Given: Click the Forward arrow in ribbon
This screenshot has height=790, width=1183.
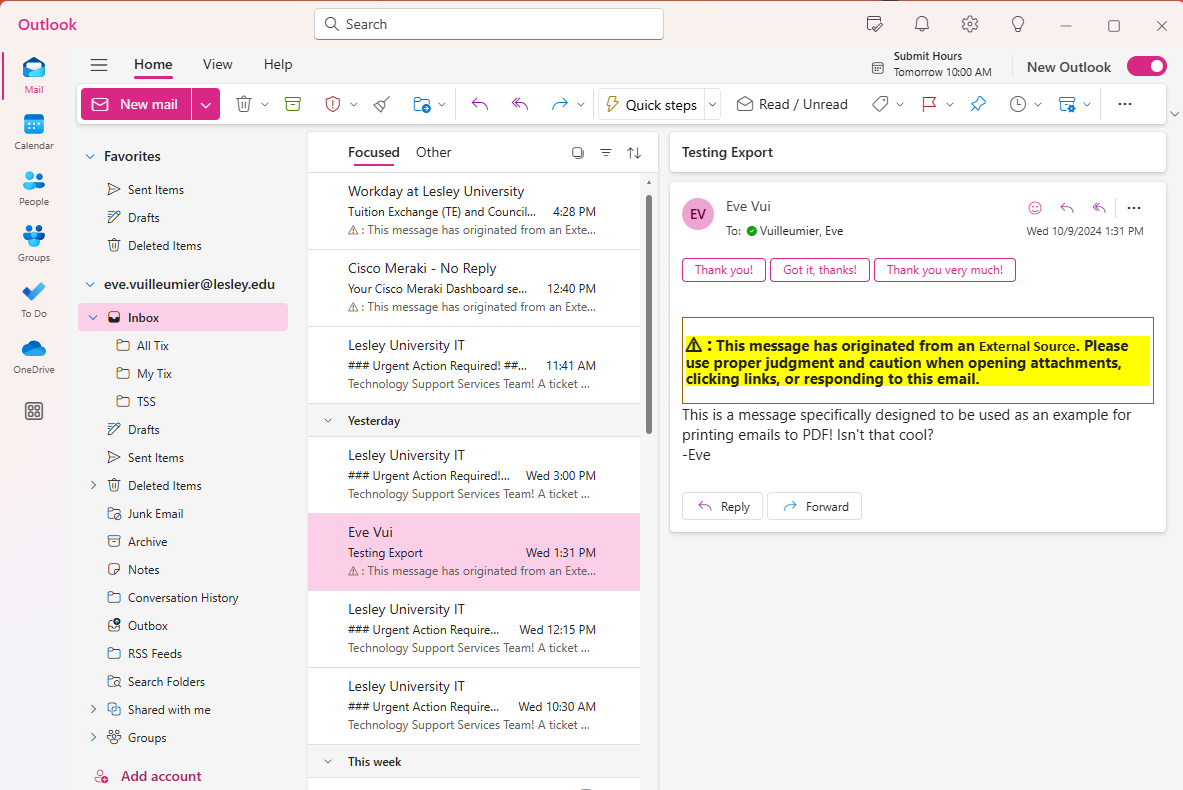Looking at the screenshot, I should pyautogui.click(x=559, y=104).
